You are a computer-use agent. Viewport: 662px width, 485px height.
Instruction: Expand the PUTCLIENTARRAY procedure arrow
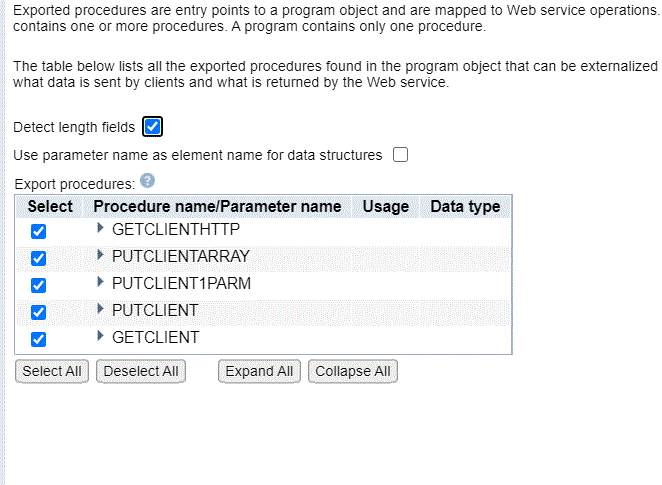click(x=100, y=255)
